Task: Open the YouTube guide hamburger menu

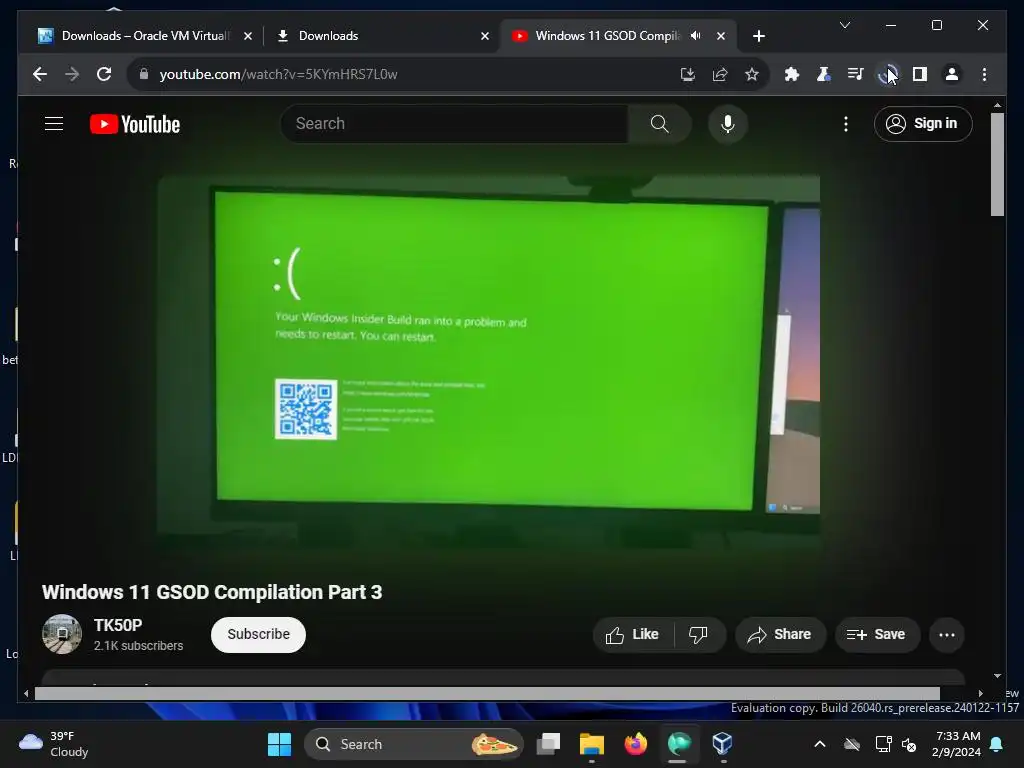Action: coord(54,123)
